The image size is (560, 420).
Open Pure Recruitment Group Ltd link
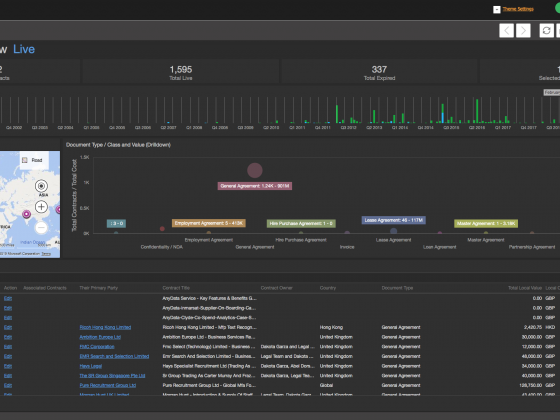click(108, 385)
